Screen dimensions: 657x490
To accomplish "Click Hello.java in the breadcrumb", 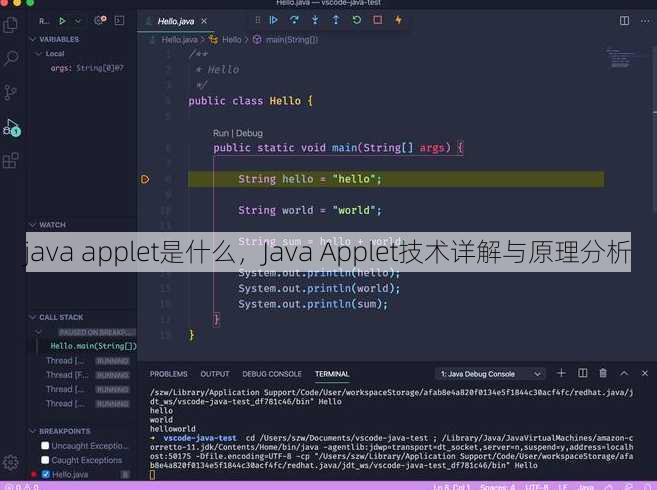I will (x=179, y=40).
